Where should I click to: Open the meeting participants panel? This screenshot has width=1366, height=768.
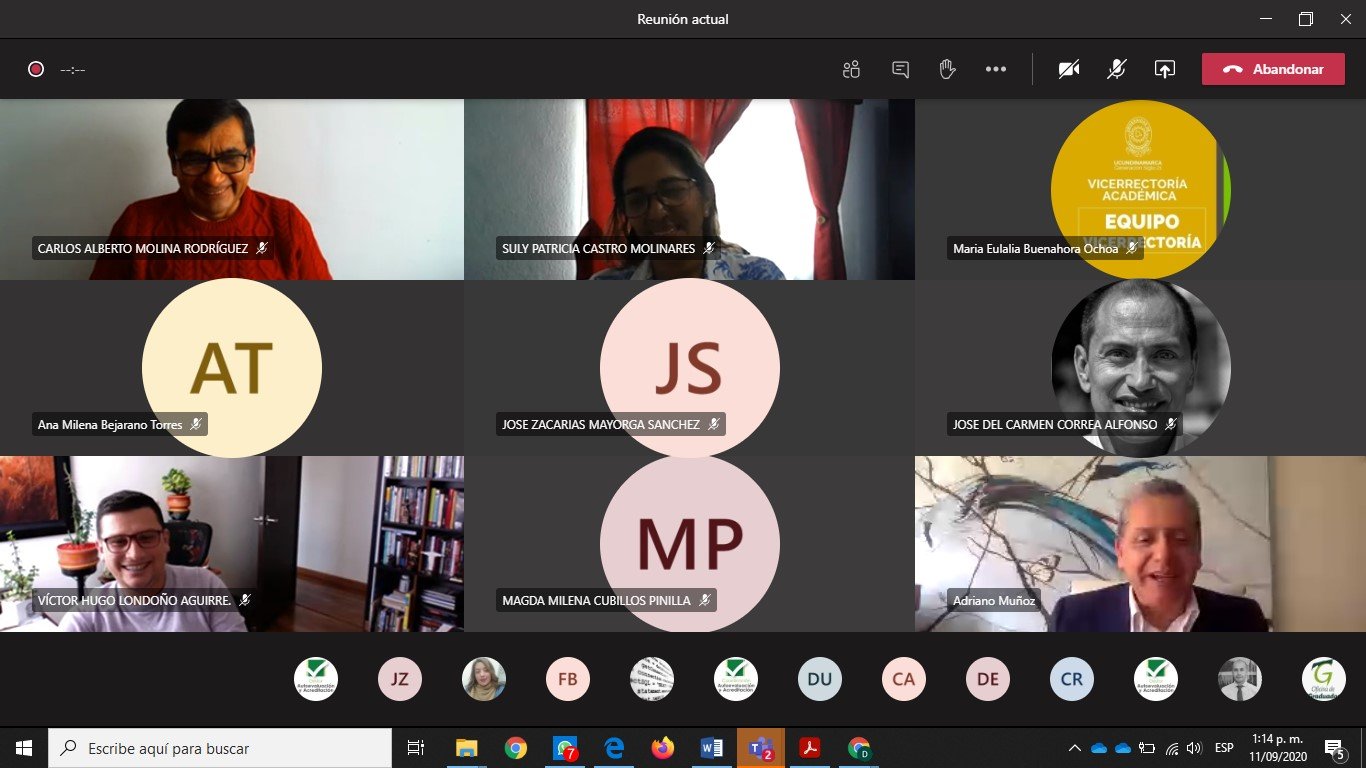(851, 69)
